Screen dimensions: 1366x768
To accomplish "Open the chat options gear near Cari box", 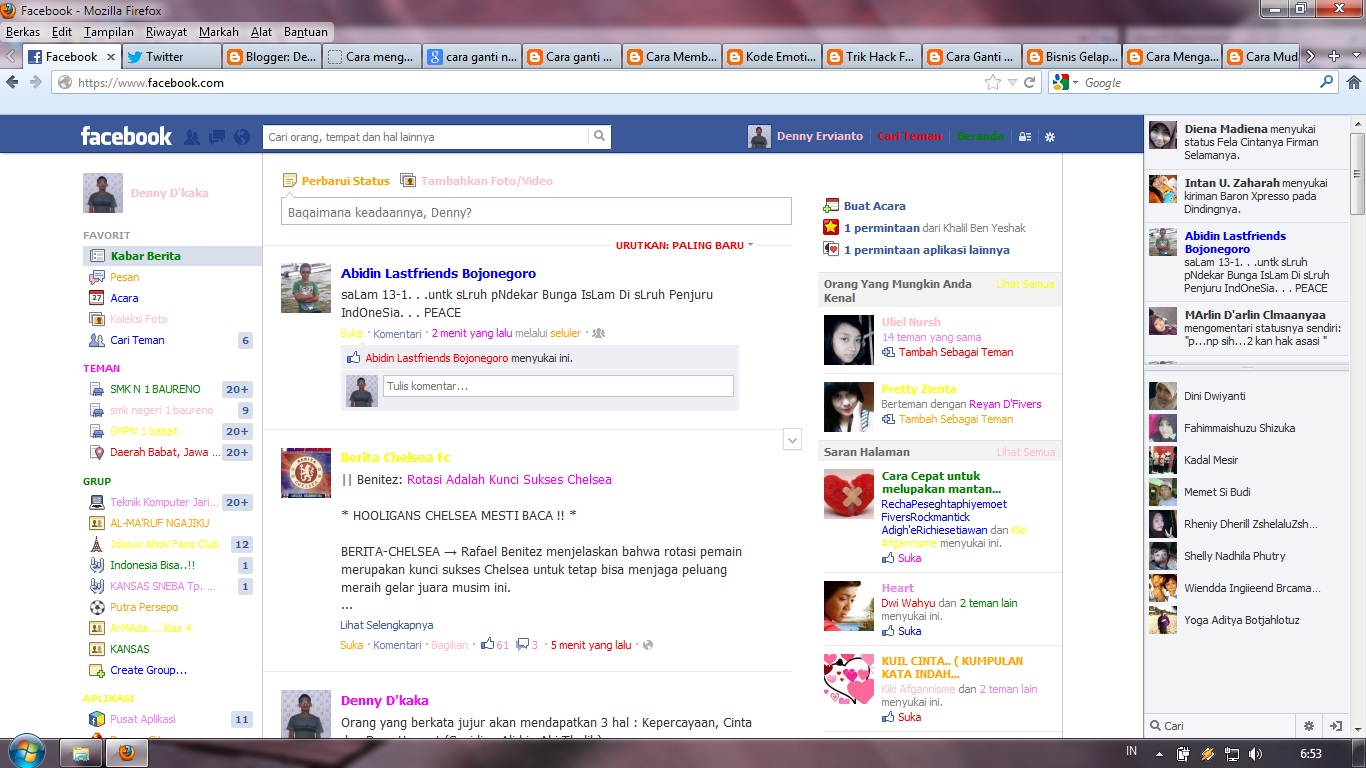I will click(x=1308, y=725).
